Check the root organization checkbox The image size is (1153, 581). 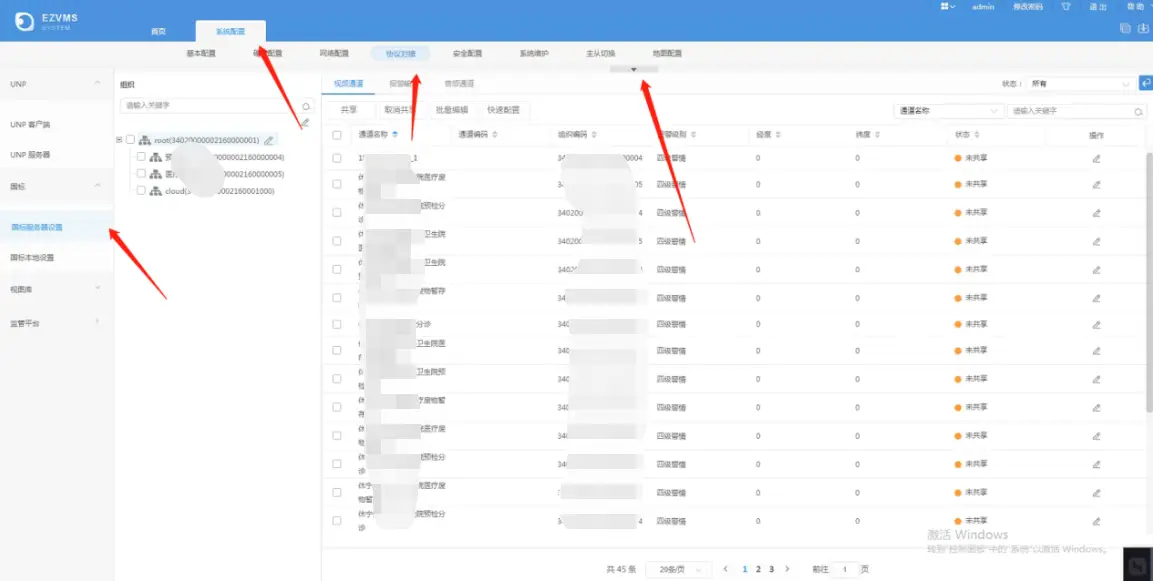(130, 140)
